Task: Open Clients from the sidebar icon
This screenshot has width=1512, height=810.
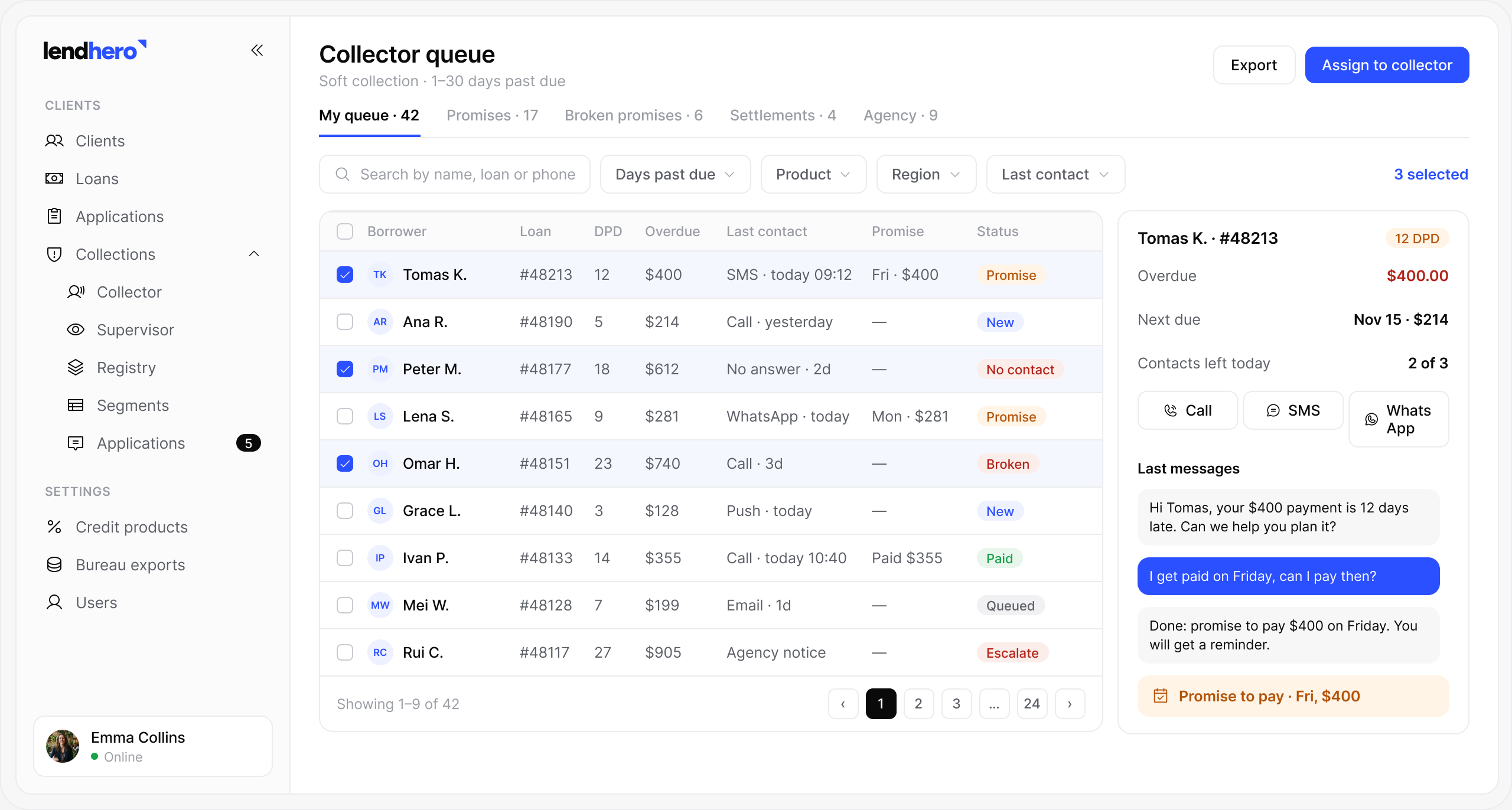Action: coord(54,141)
